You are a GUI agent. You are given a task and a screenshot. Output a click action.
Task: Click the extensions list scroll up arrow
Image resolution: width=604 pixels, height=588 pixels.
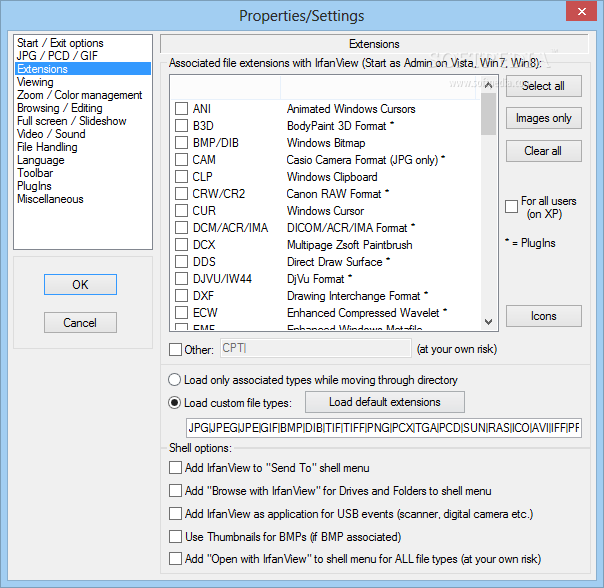coord(488,85)
